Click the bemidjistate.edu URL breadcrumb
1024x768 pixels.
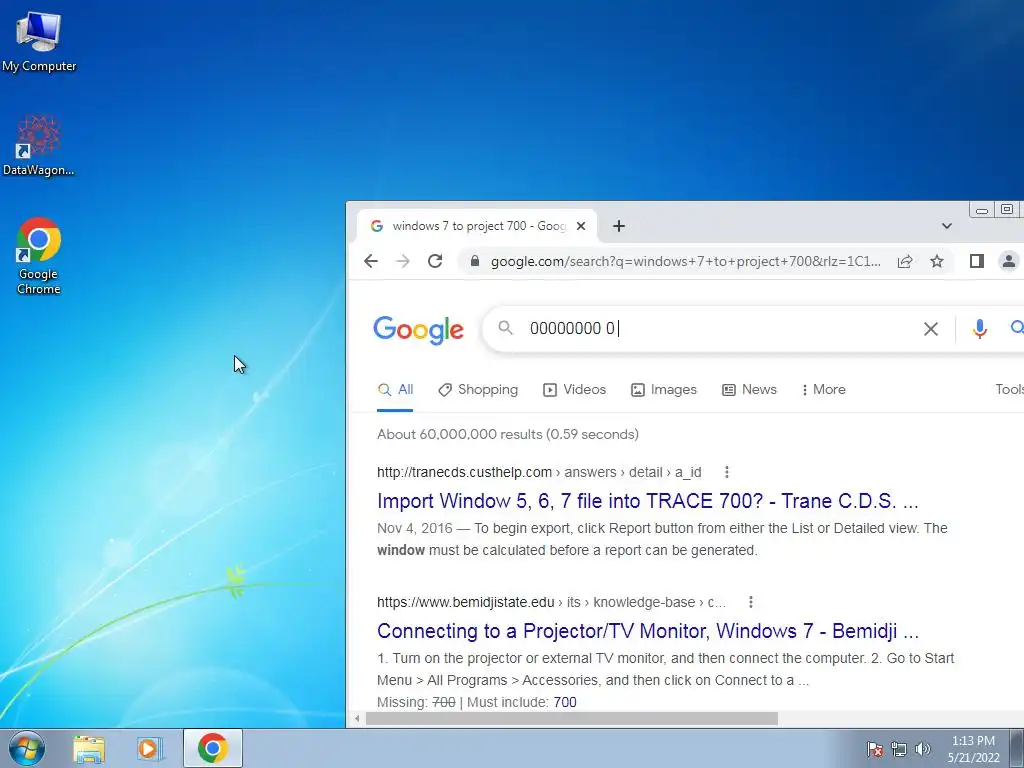coord(551,602)
